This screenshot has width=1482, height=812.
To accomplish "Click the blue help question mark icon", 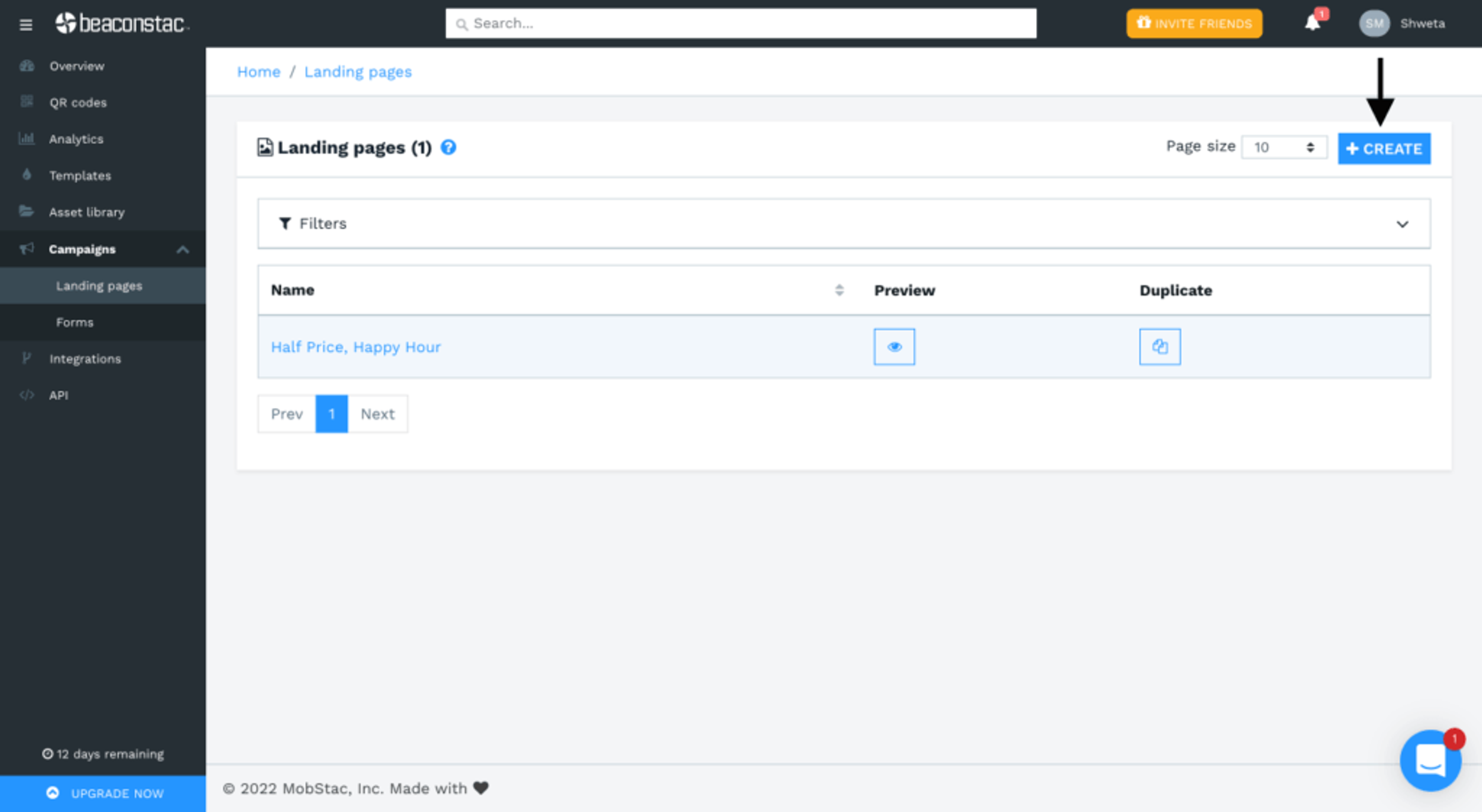I will pyautogui.click(x=448, y=147).
